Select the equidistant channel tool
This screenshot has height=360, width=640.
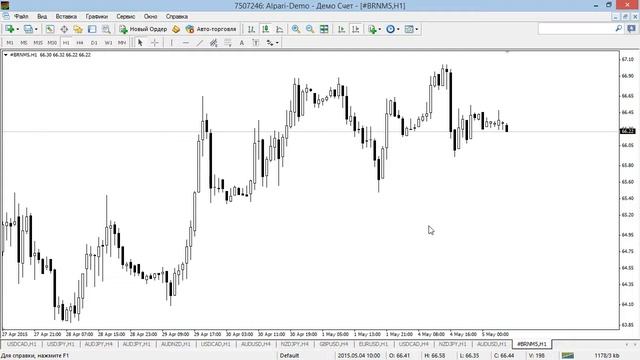[213, 42]
